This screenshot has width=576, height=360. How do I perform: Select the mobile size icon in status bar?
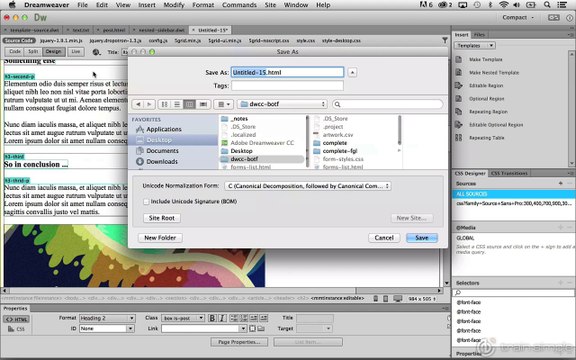pos(375,299)
